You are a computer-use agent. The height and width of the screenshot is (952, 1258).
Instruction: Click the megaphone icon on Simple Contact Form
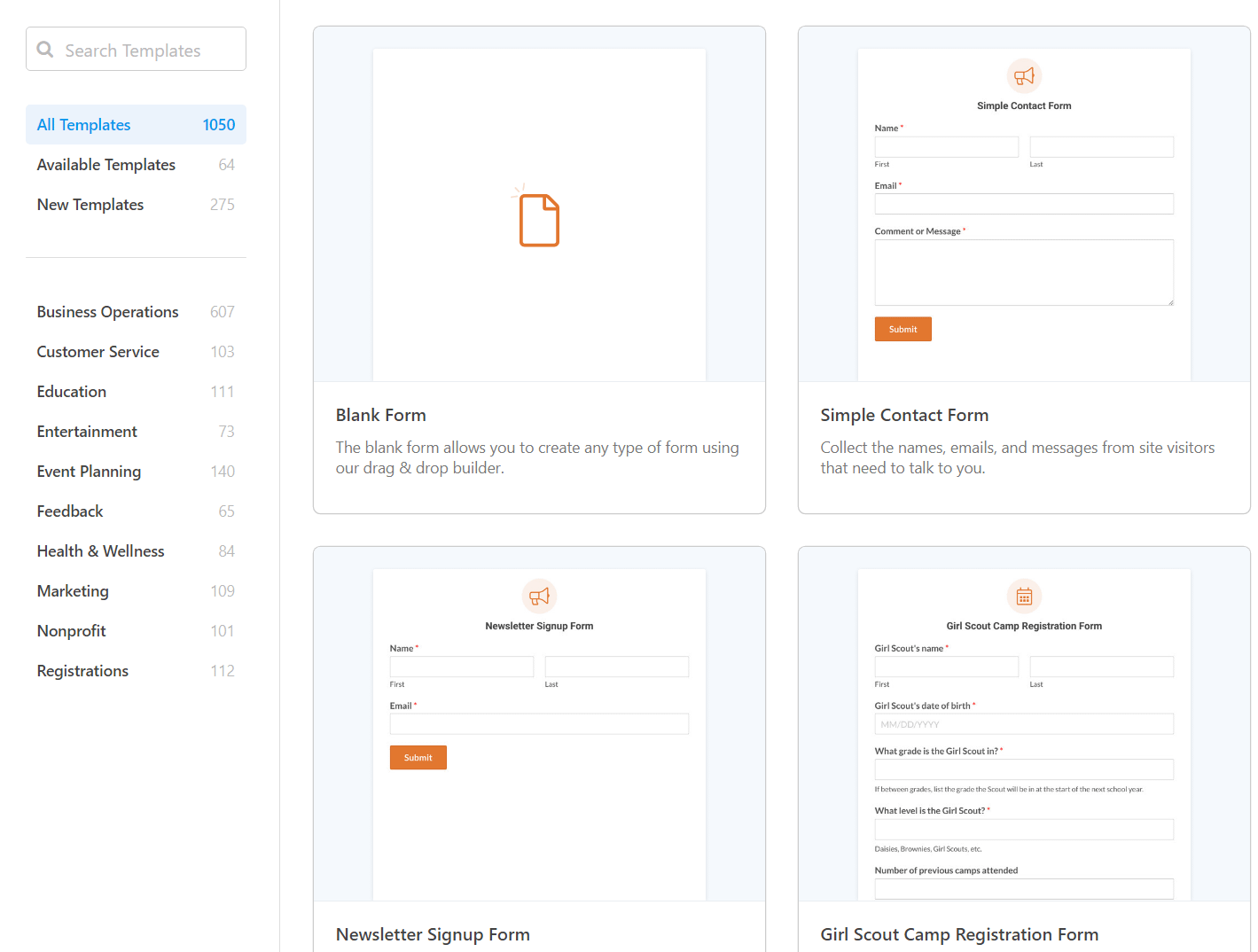(x=1024, y=76)
